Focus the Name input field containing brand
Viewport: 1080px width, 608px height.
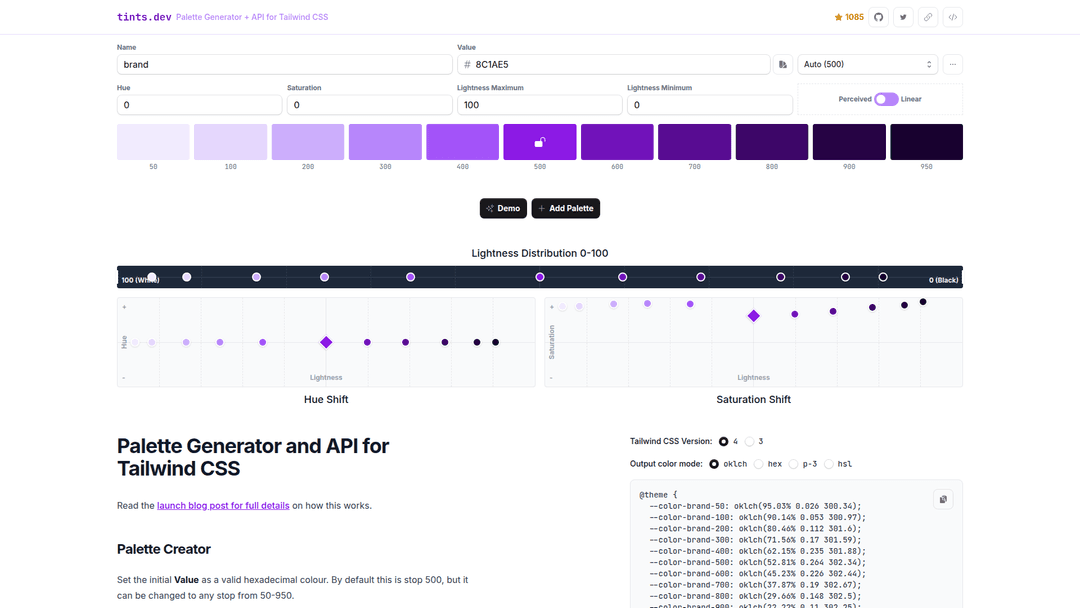pyautogui.click(x=284, y=64)
